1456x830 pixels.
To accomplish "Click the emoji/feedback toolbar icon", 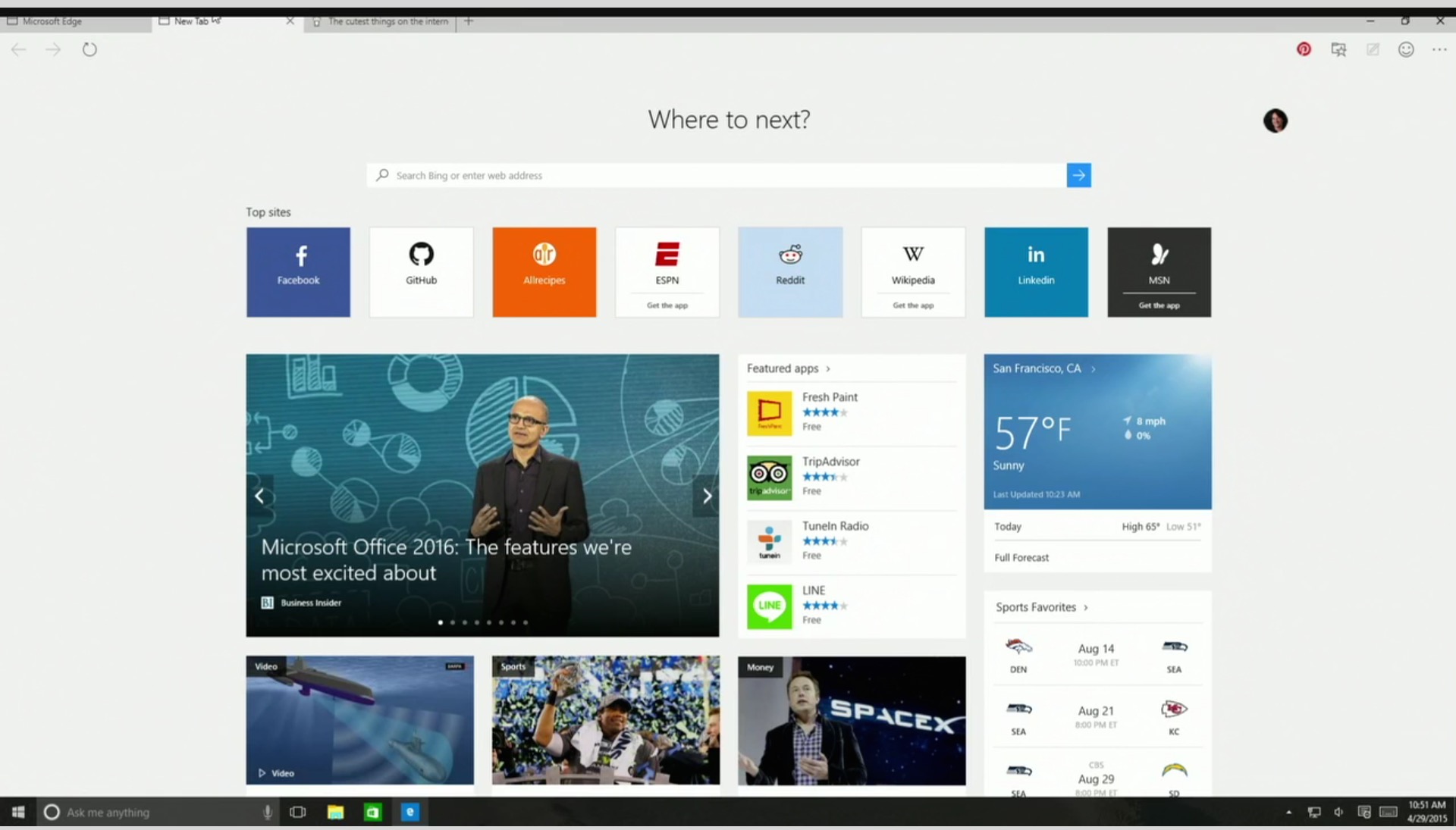I will [x=1407, y=49].
